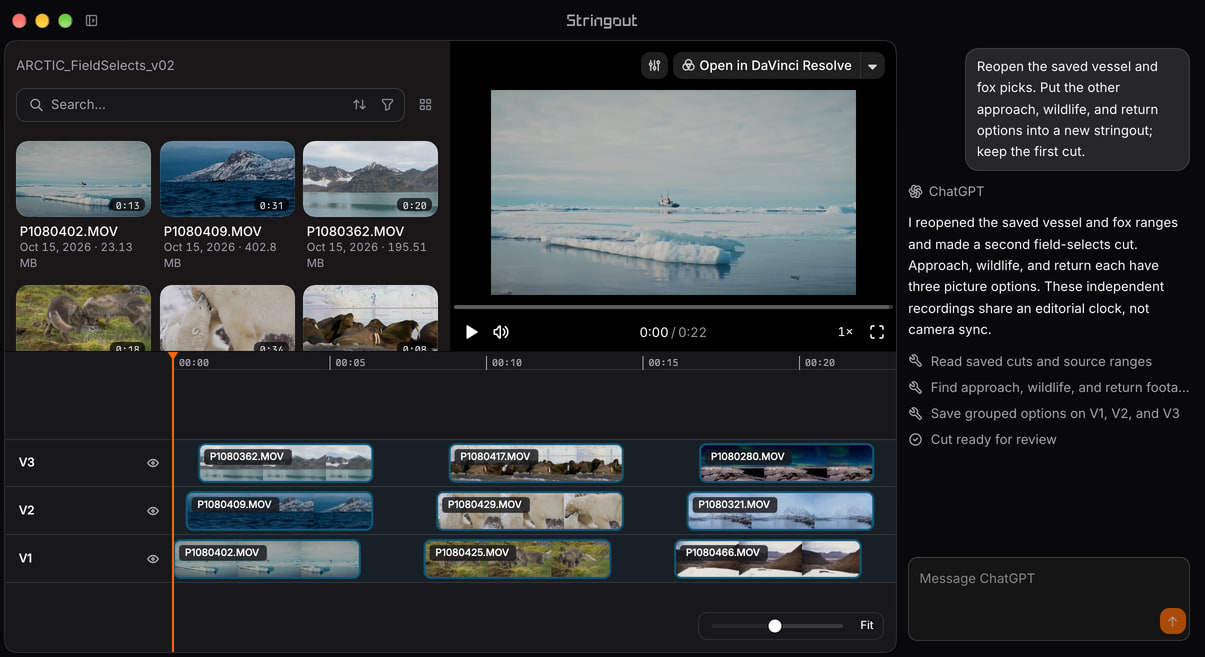The image size is (1205, 657).
Task: Click the 00:20 timeline ruler mark
Action: (820, 363)
